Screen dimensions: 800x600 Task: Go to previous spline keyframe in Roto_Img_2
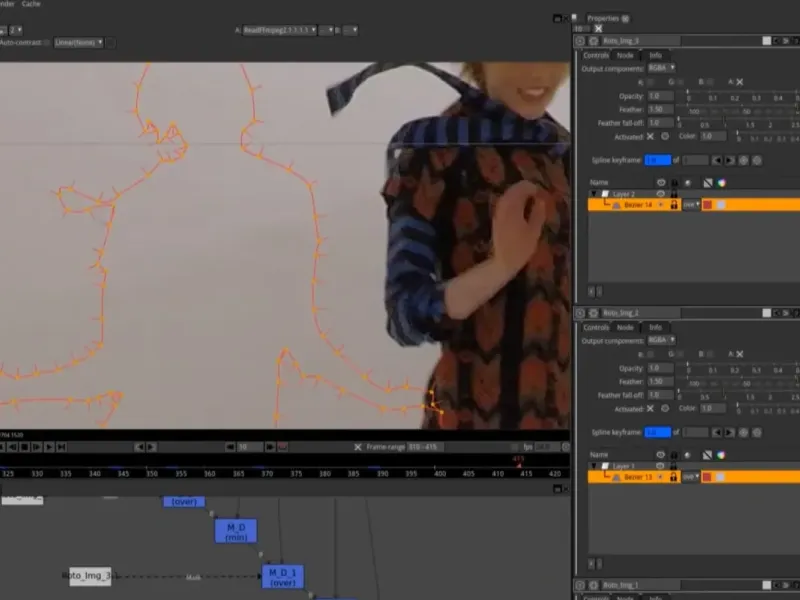click(x=717, y=433)
